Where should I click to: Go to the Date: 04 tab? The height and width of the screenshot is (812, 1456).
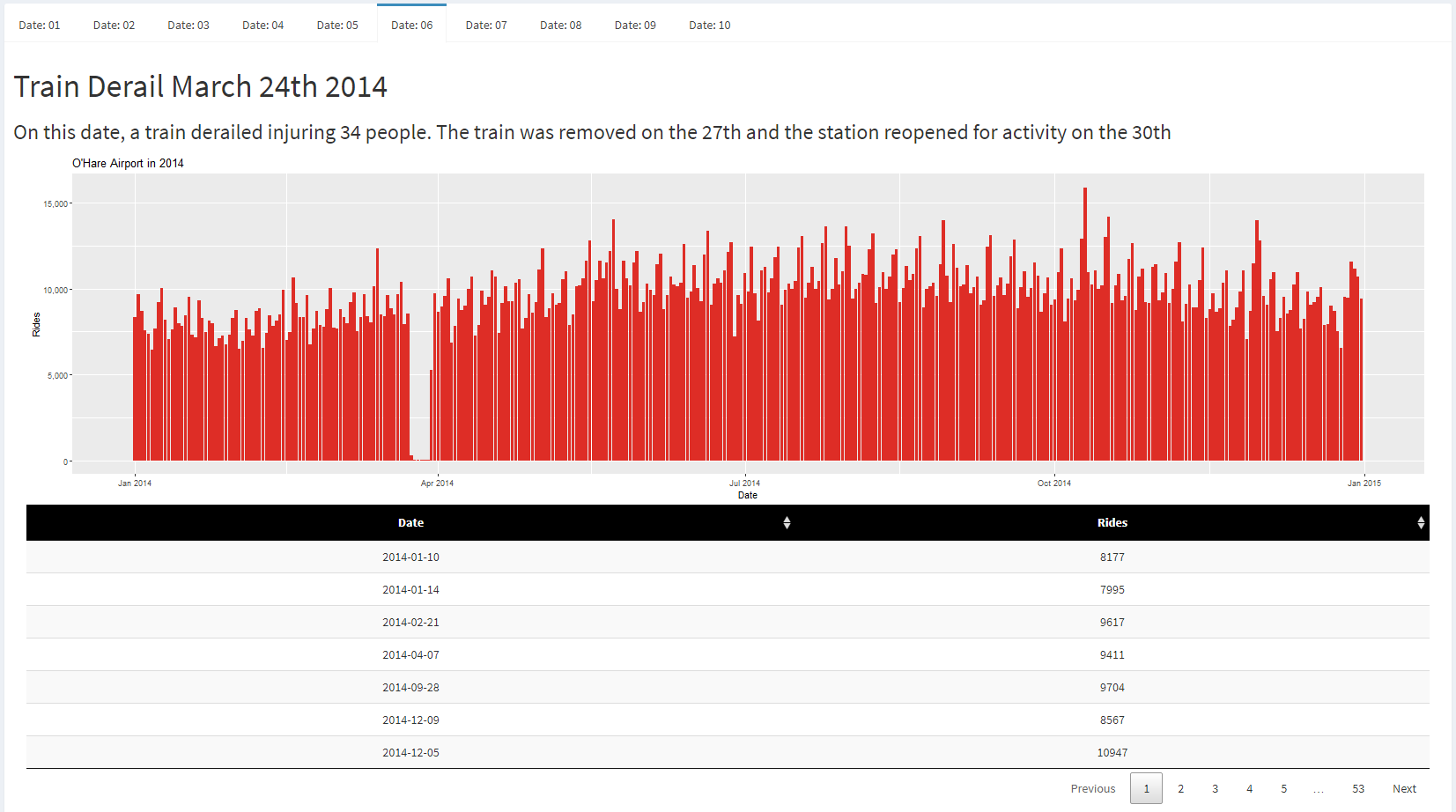point(263,25)
